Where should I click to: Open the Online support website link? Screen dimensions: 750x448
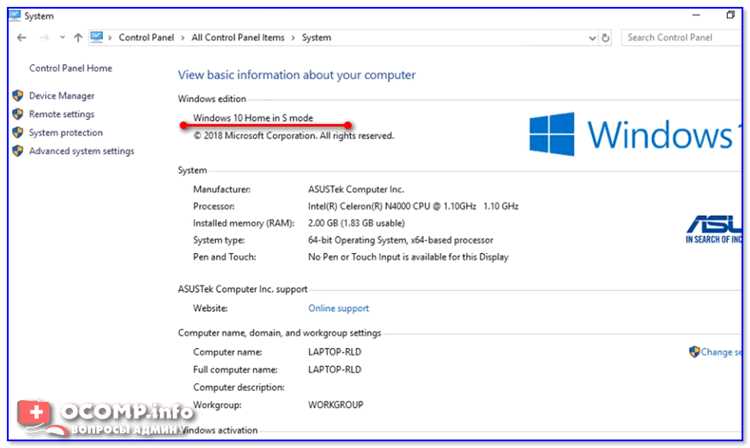(x=339, y=308)
